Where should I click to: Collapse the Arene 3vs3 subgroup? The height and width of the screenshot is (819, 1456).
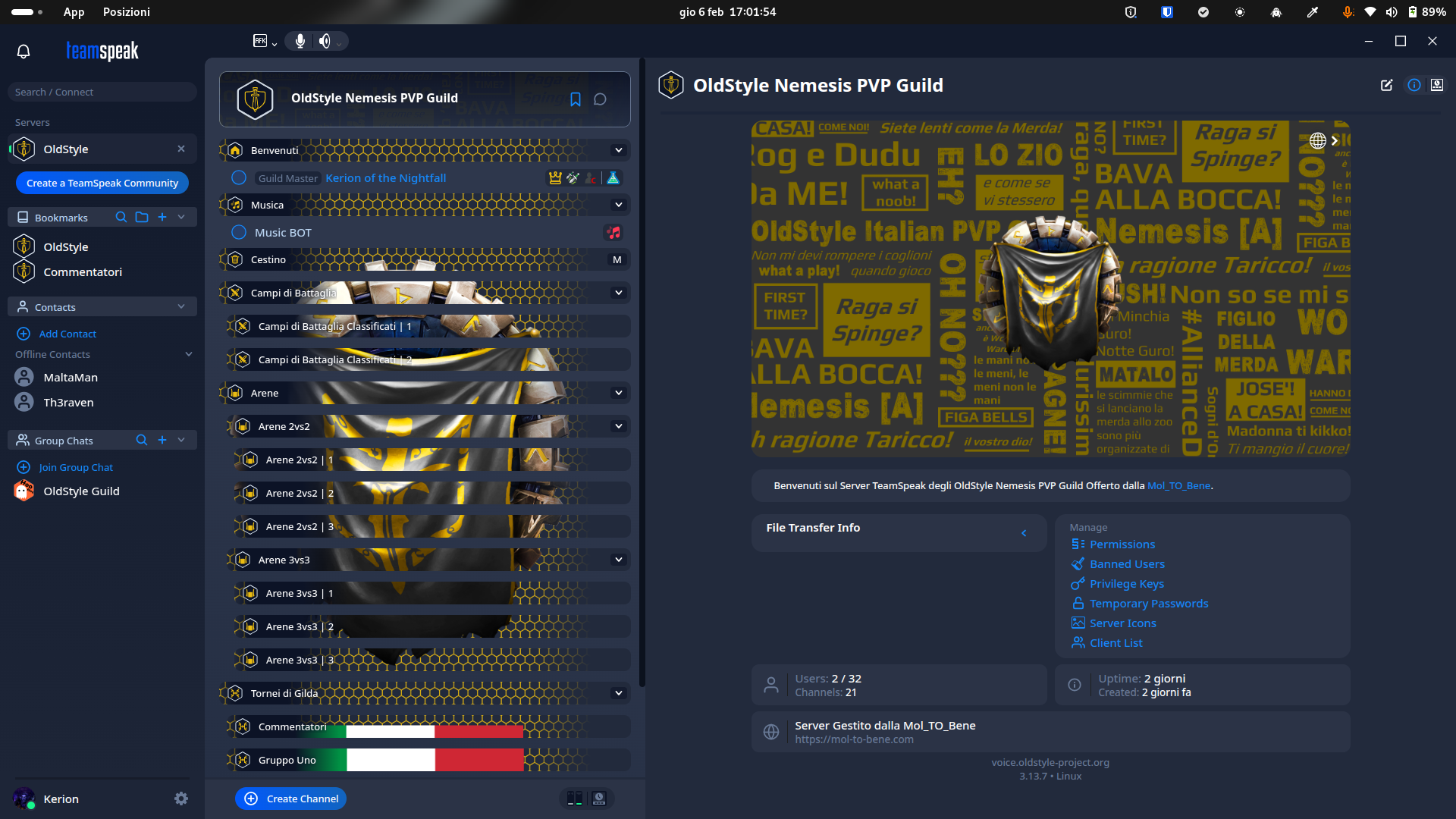tap(619, 560)
